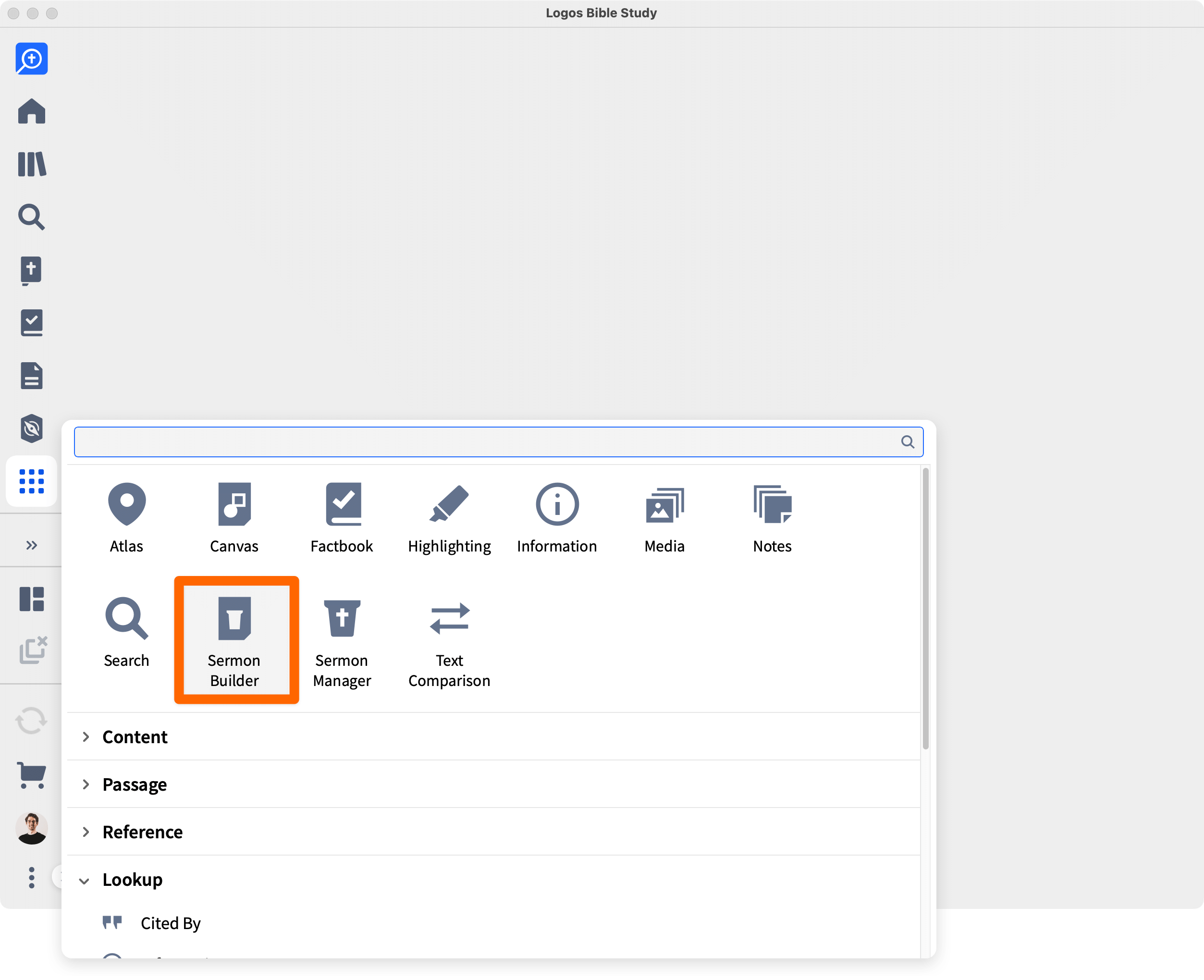Open the user profile avatar
The image size is (1204, 980).
tap(32, 828)
